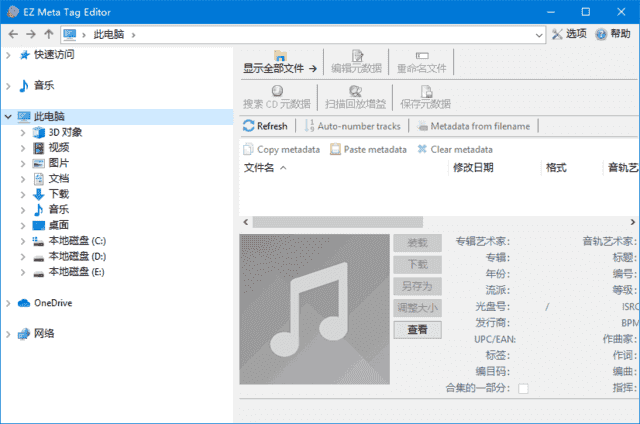Click the 查看 button beside cover art

point(416,329)
